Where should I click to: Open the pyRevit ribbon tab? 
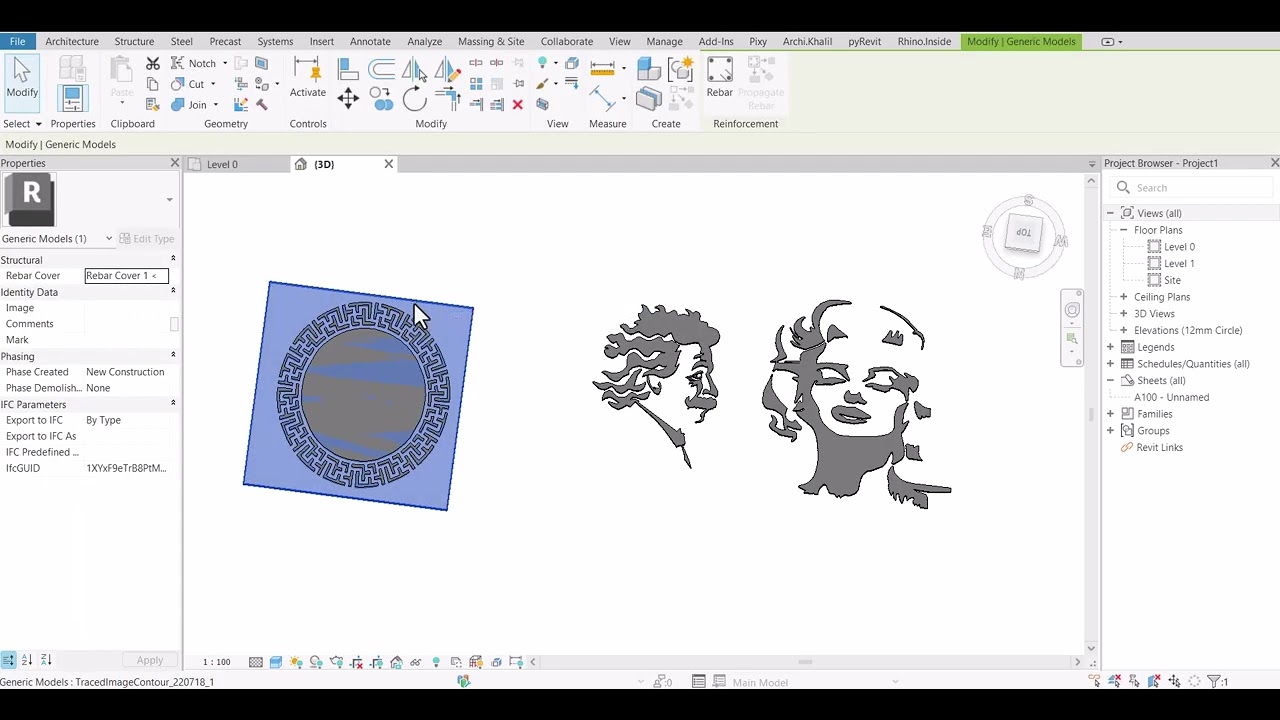tap(864, 41)
